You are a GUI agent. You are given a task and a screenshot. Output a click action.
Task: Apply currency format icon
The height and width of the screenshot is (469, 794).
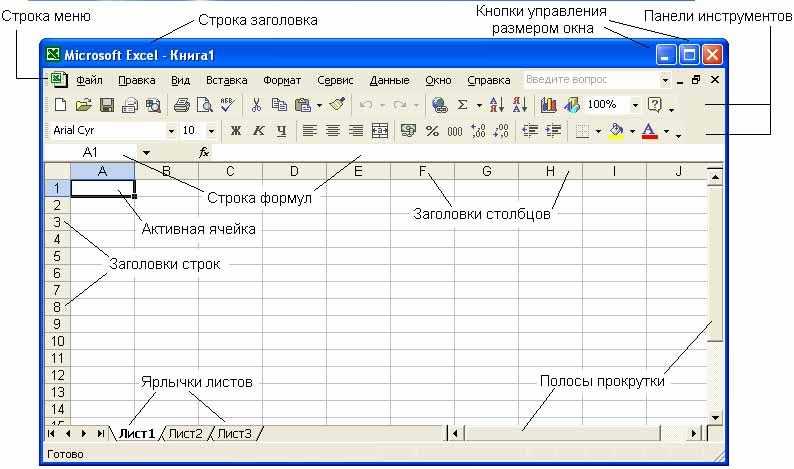pos(408,131)
